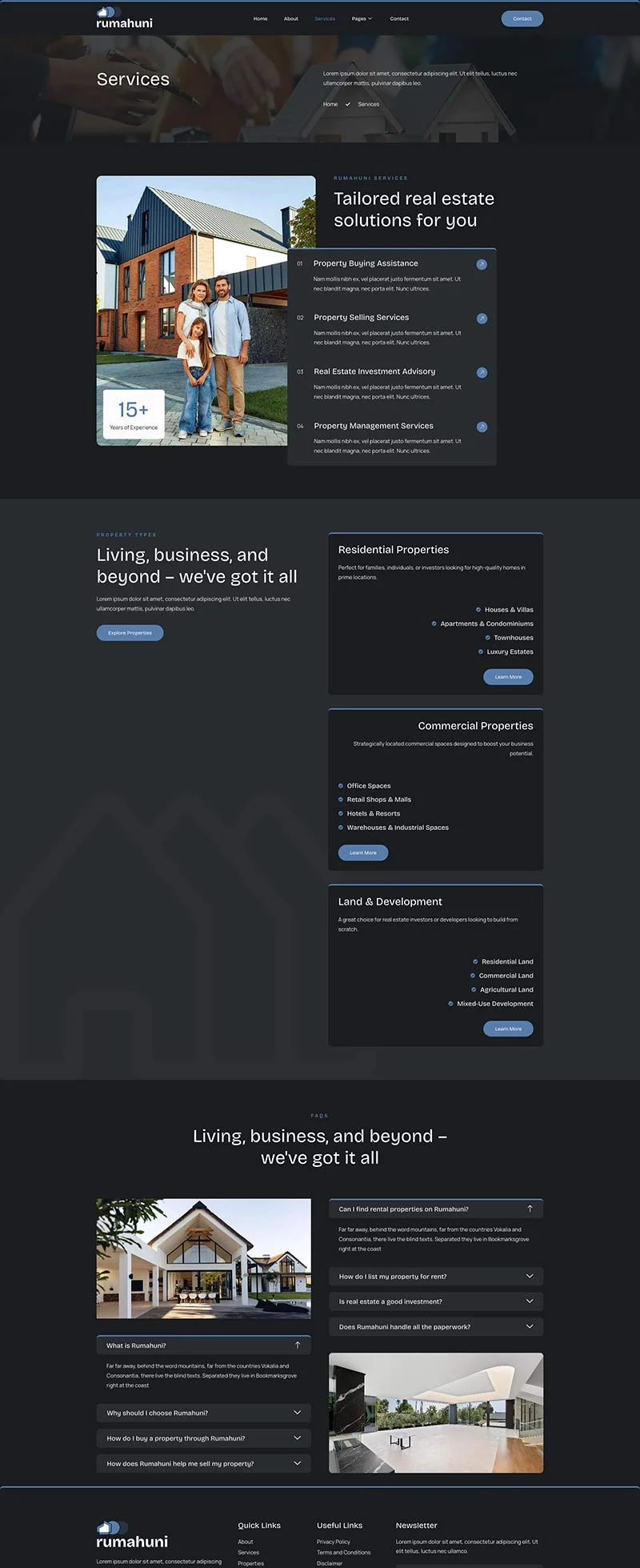
Task: Open the Property Selling Services title
Action: click(361, 318)
